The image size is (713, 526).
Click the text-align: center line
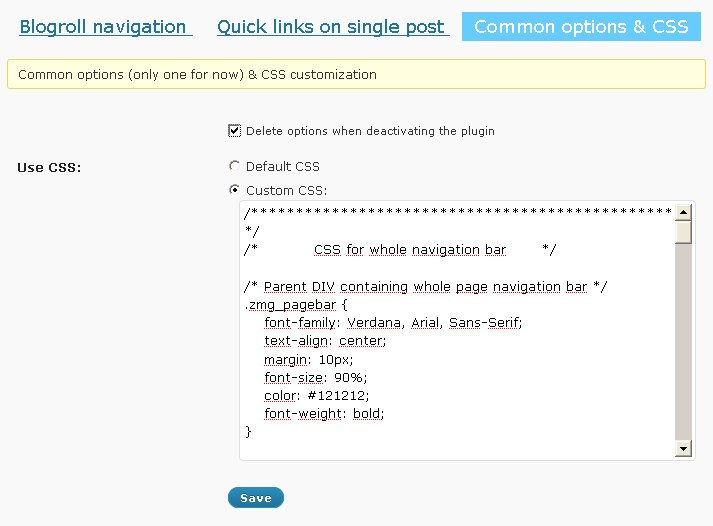coord(325,341)
